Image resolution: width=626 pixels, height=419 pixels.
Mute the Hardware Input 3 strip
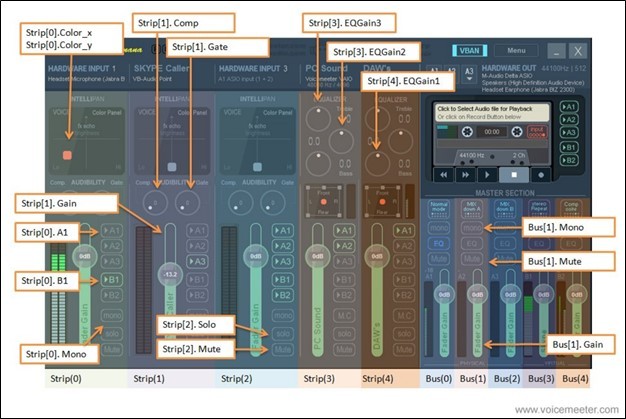click(283, 350)
